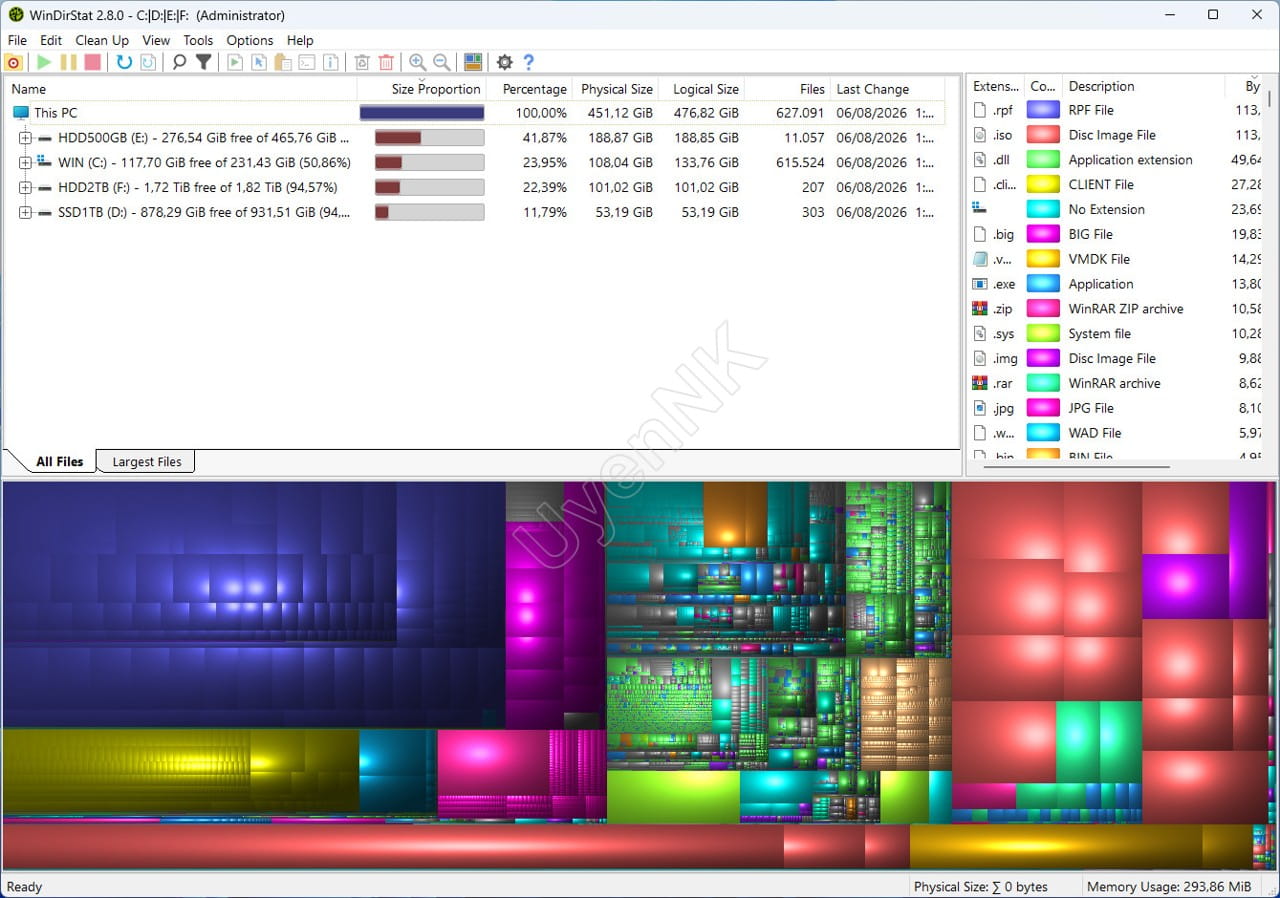Screen dimensions: 1280x898
Task: Expand the WIN (C:) drive node
Action: 25,162
